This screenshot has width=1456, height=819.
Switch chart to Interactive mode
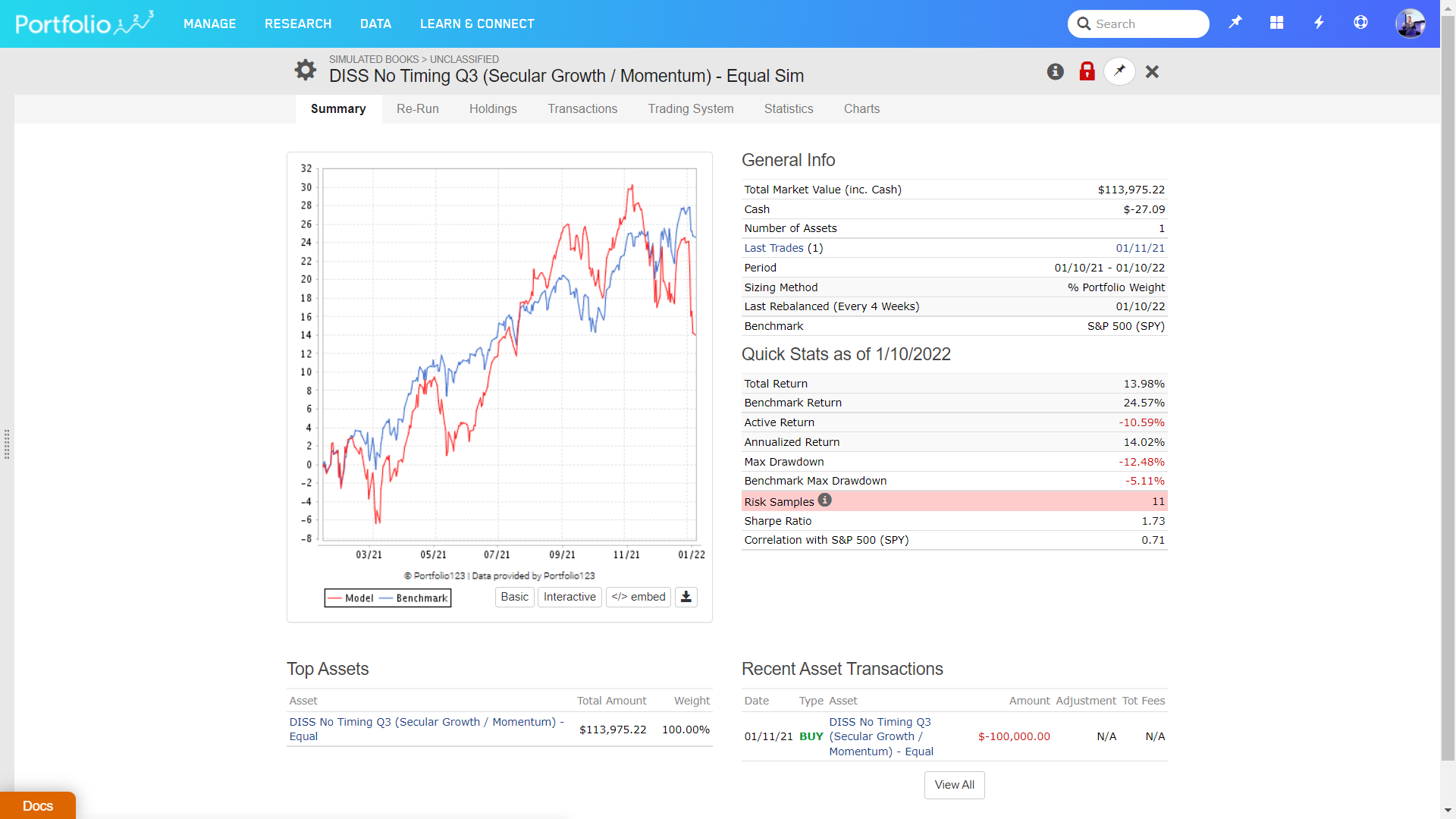(x=570, y=597)
